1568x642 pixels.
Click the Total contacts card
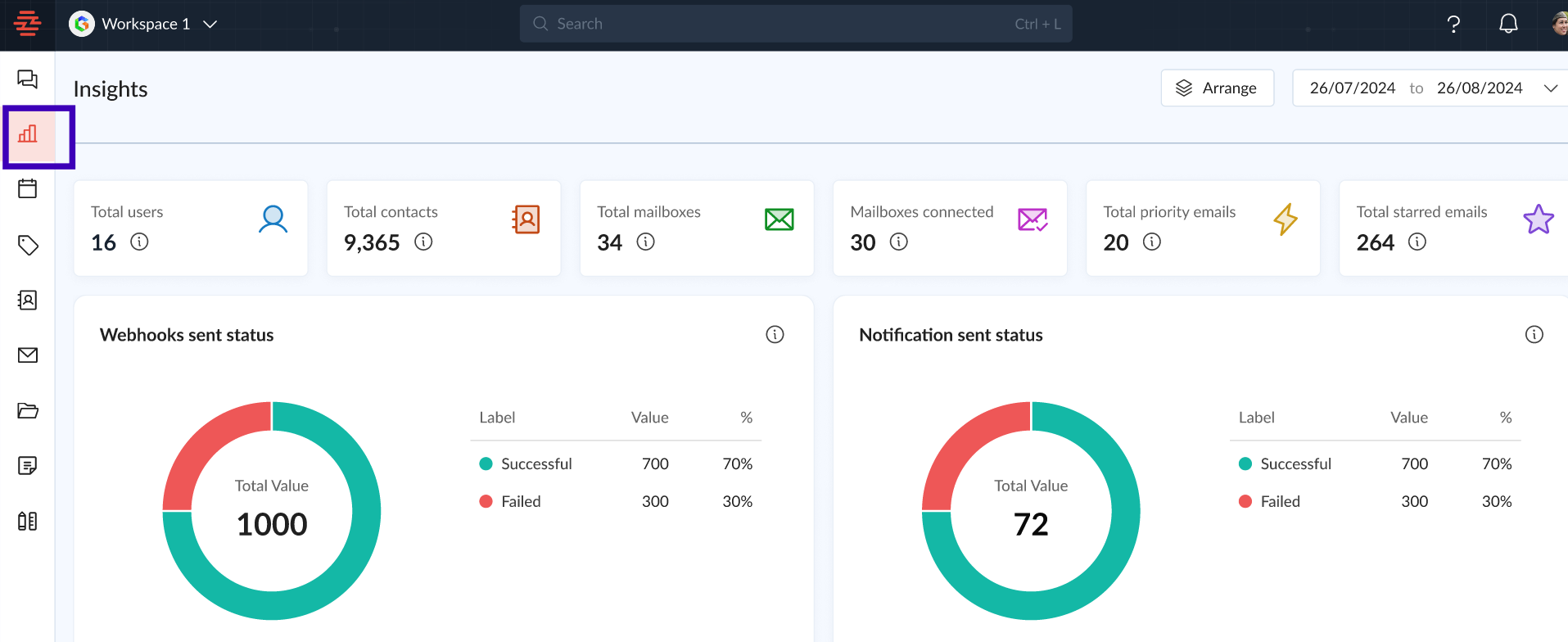(x=443, y=228)
